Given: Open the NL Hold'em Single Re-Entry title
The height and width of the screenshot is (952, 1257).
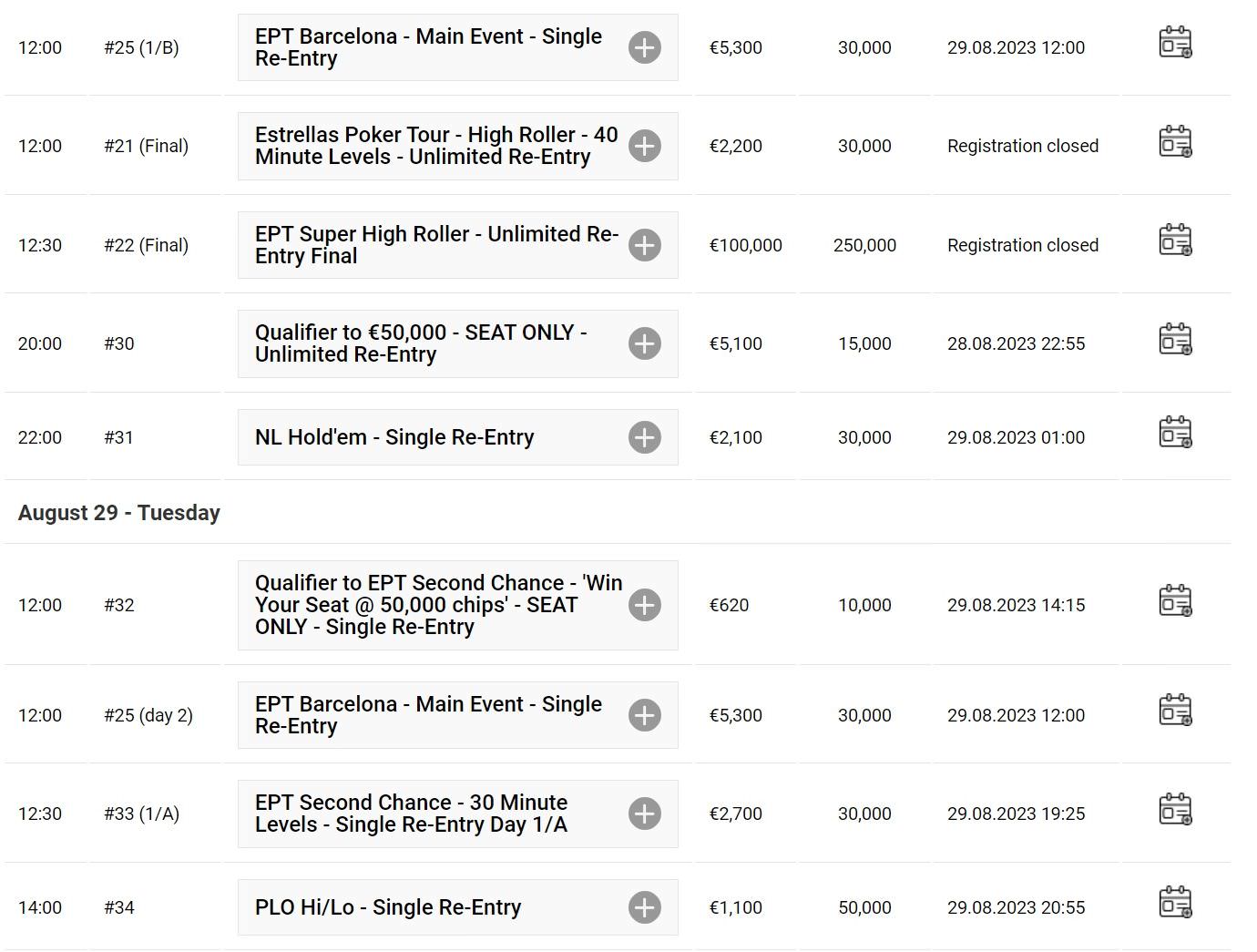Looking at the screenshot, I should point(394,437).
